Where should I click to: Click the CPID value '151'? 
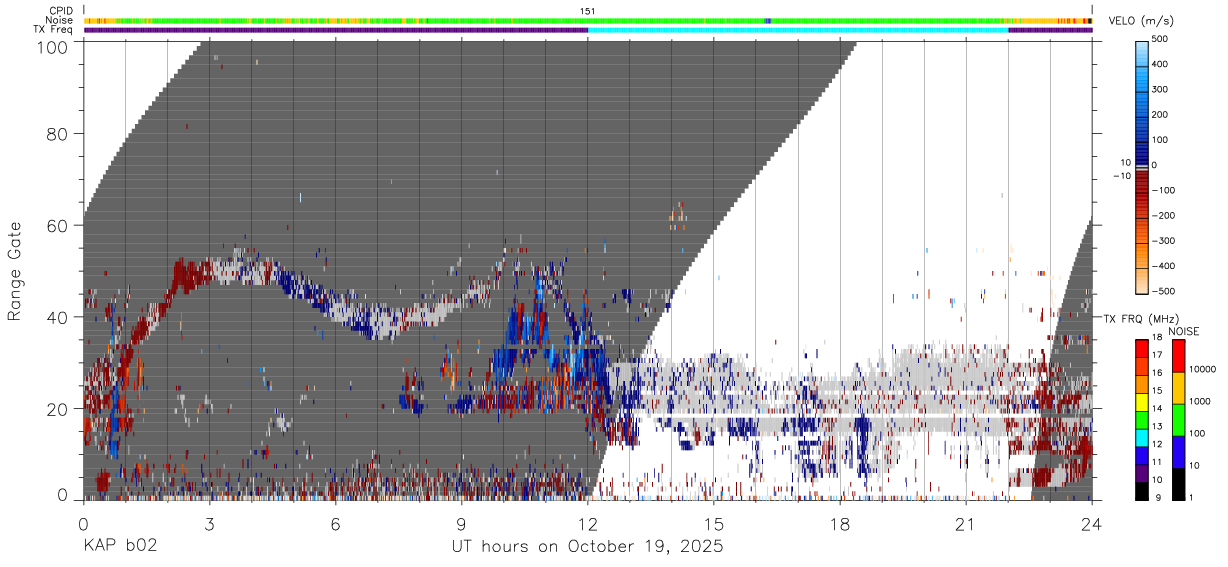[x=588, y=11]
